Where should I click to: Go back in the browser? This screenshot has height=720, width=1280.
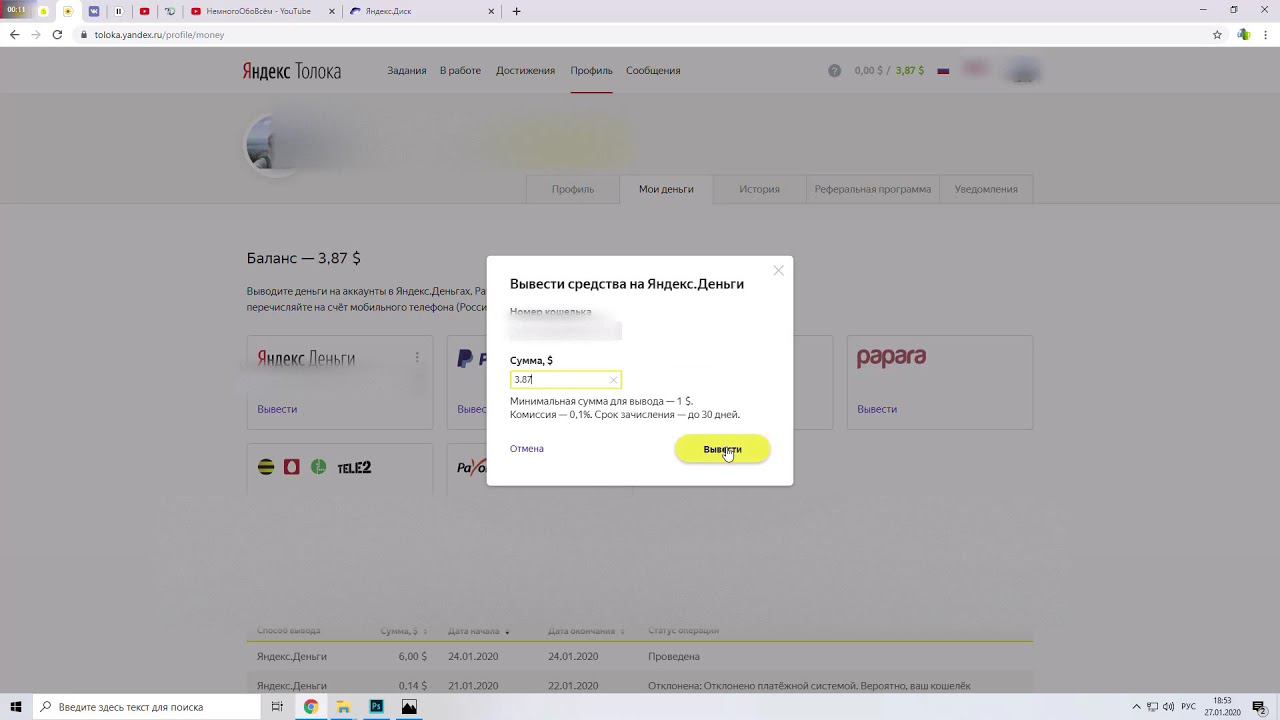pos(14,34)
